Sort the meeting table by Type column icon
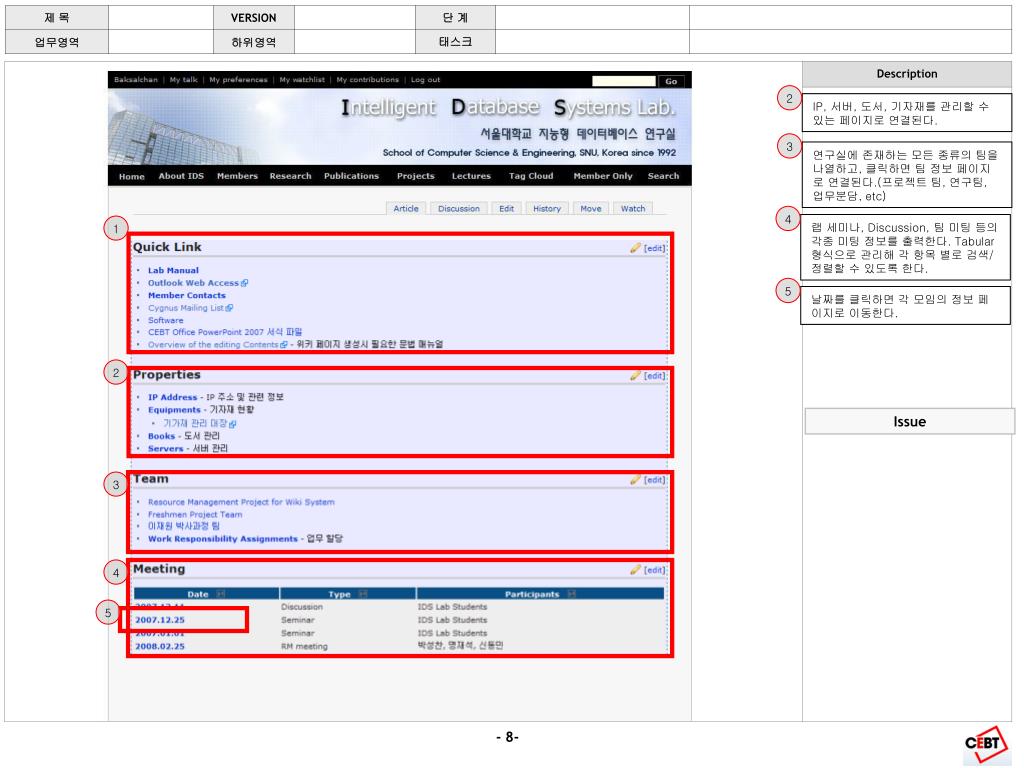Screen dimensions: 1024x768 (363, 594)
